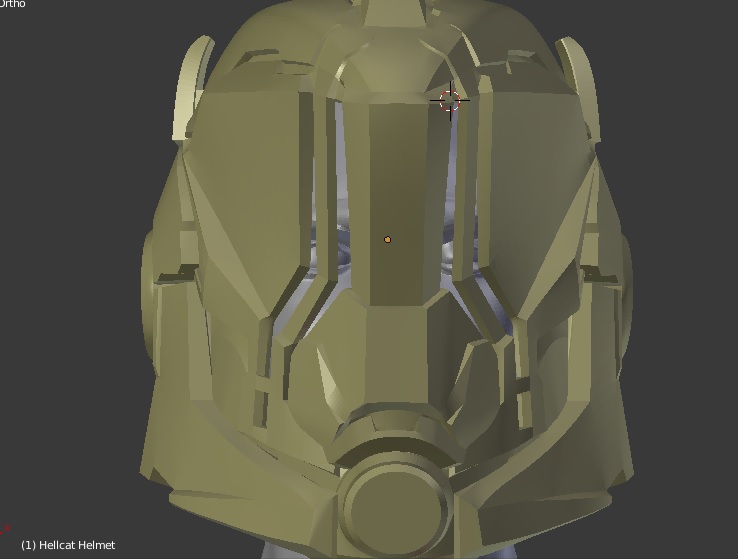This screenshot has width=738, height=559.
Task: Click the "(1) Hellcat Helmet" object label
Action: 68,545
